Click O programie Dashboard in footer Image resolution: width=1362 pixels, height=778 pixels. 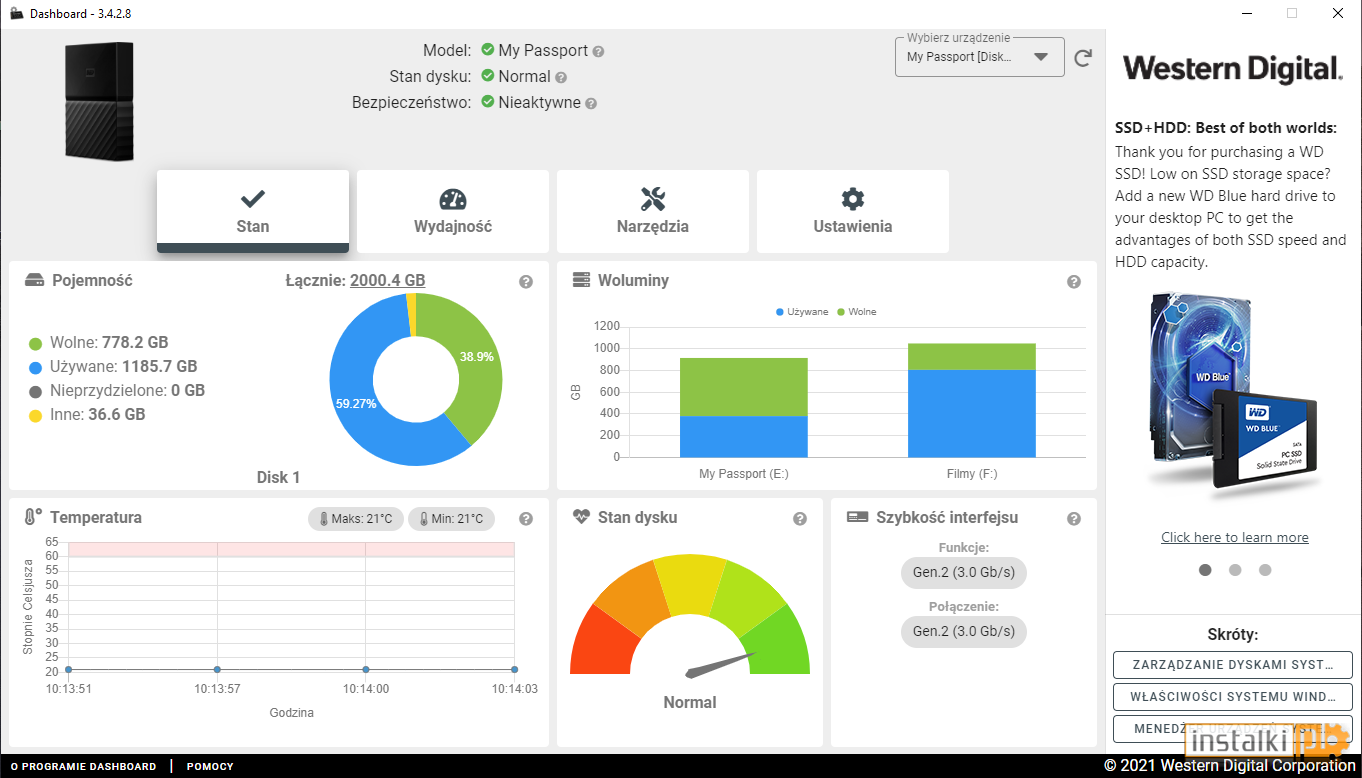pyautogui.click(x=84, y=766)
